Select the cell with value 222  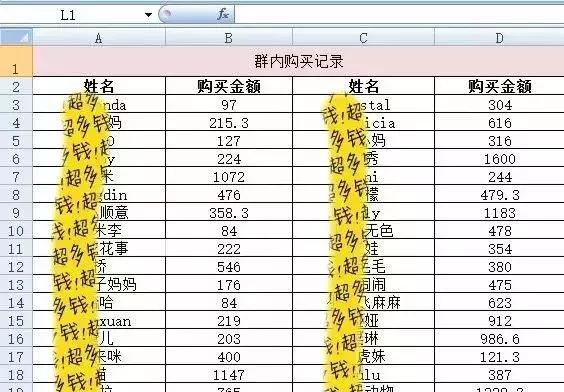pos(229,248)
